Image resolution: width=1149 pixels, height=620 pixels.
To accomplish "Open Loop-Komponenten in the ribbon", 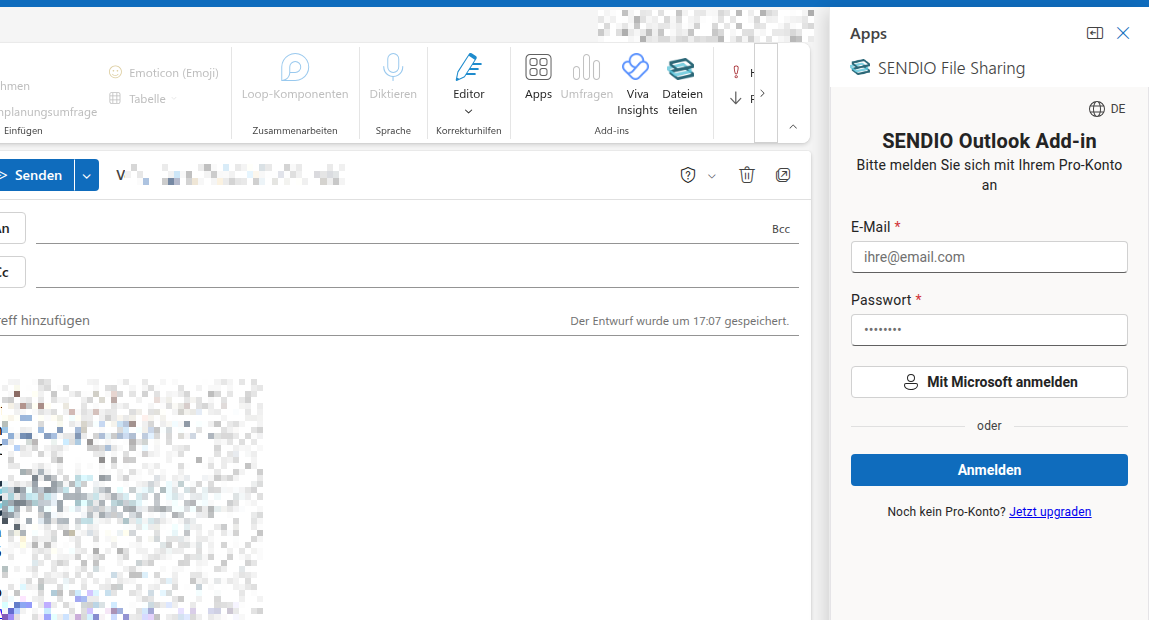I will click(295, 77).
